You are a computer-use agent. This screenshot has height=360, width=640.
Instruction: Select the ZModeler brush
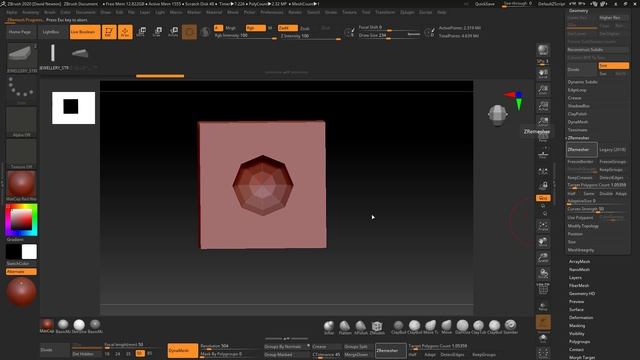pos(377,326)
